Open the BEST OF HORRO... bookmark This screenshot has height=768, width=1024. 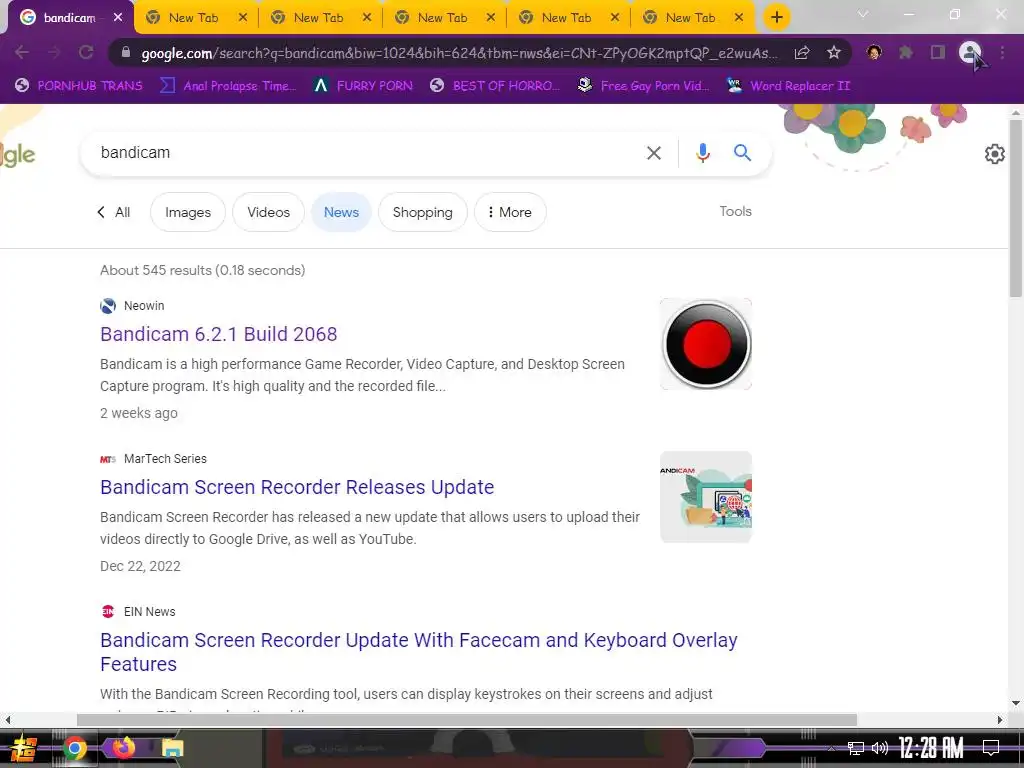tap(495, 86)
